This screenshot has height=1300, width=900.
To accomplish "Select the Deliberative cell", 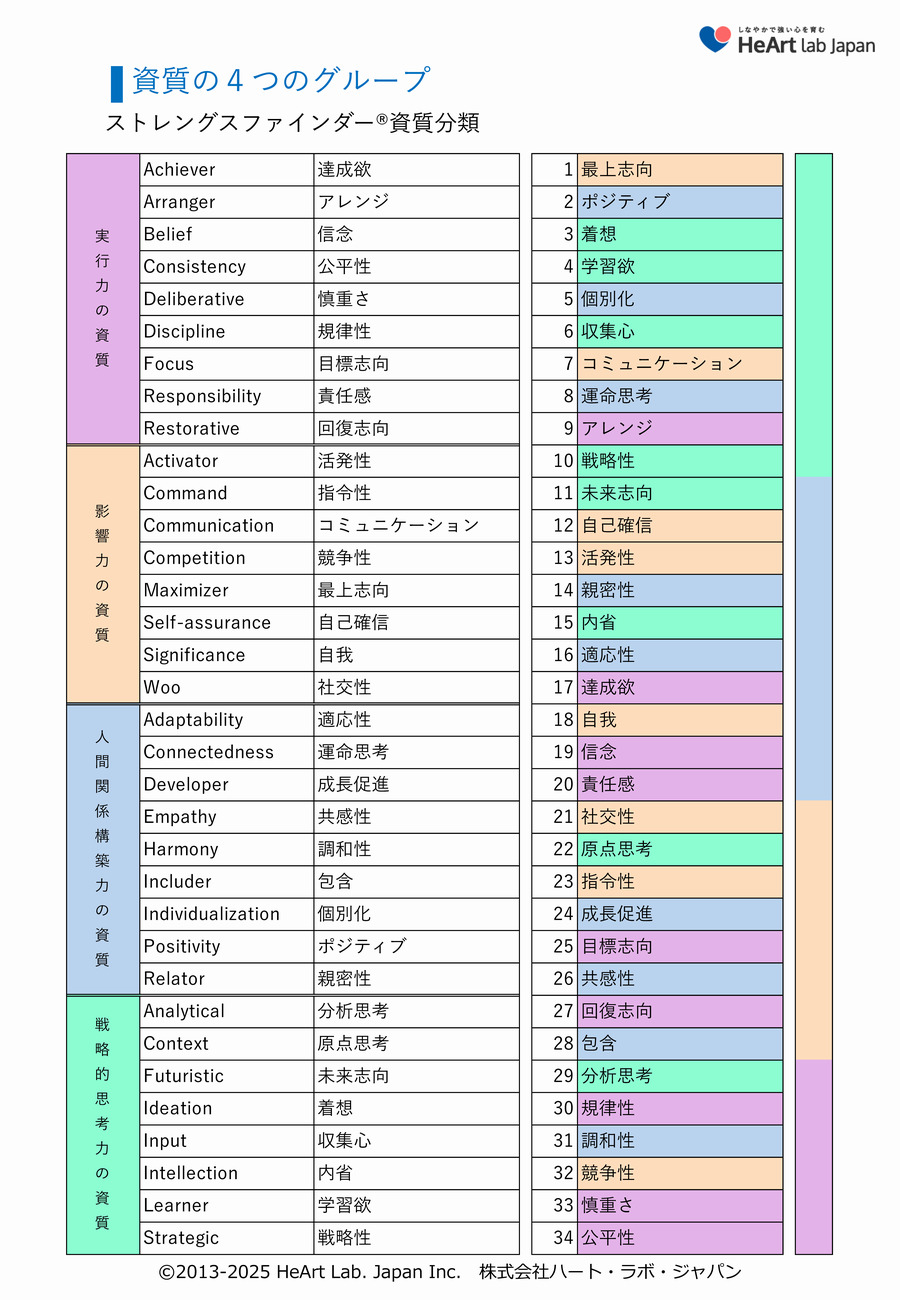I will click(x=227, y=299).
